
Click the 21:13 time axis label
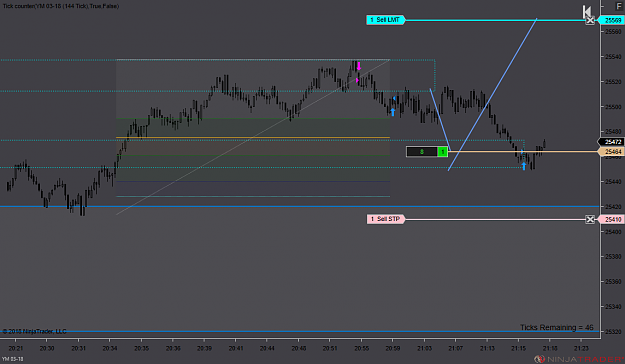pyautogui.click(x=487, y=348)
